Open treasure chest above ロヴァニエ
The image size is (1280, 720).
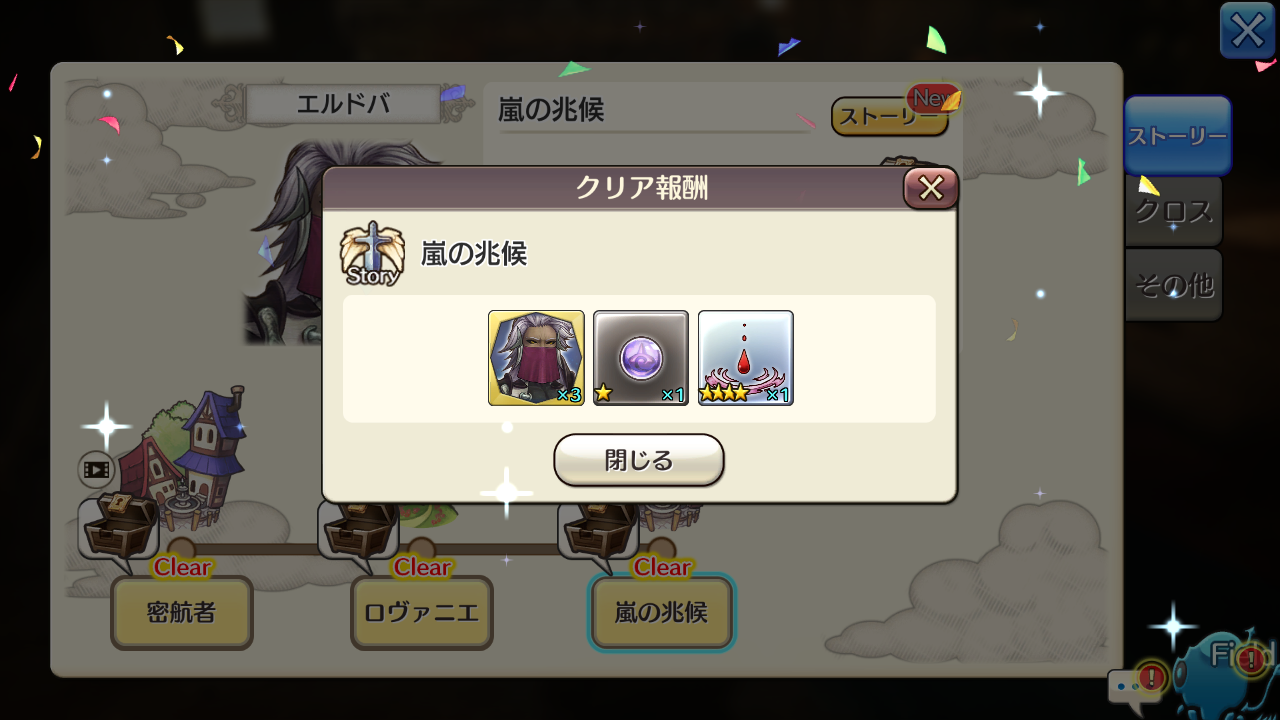[x=359, y=529]
